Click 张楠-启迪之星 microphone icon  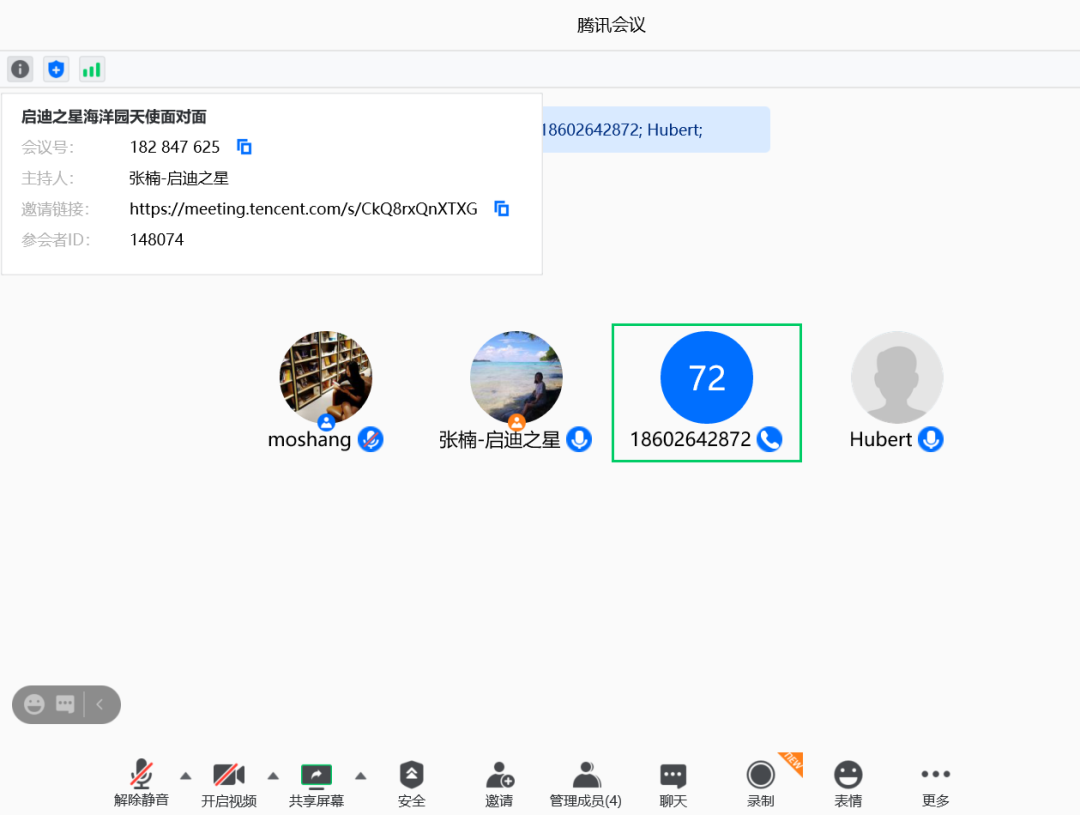tap(579, 440)
